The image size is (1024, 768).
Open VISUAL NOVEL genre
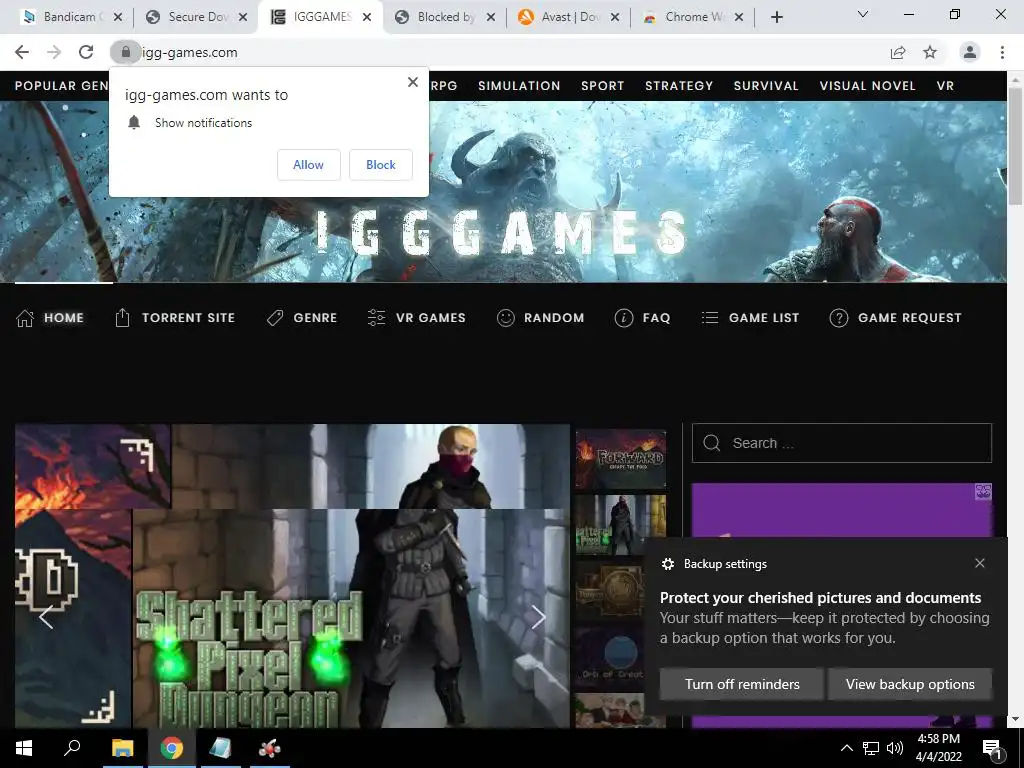868,86
